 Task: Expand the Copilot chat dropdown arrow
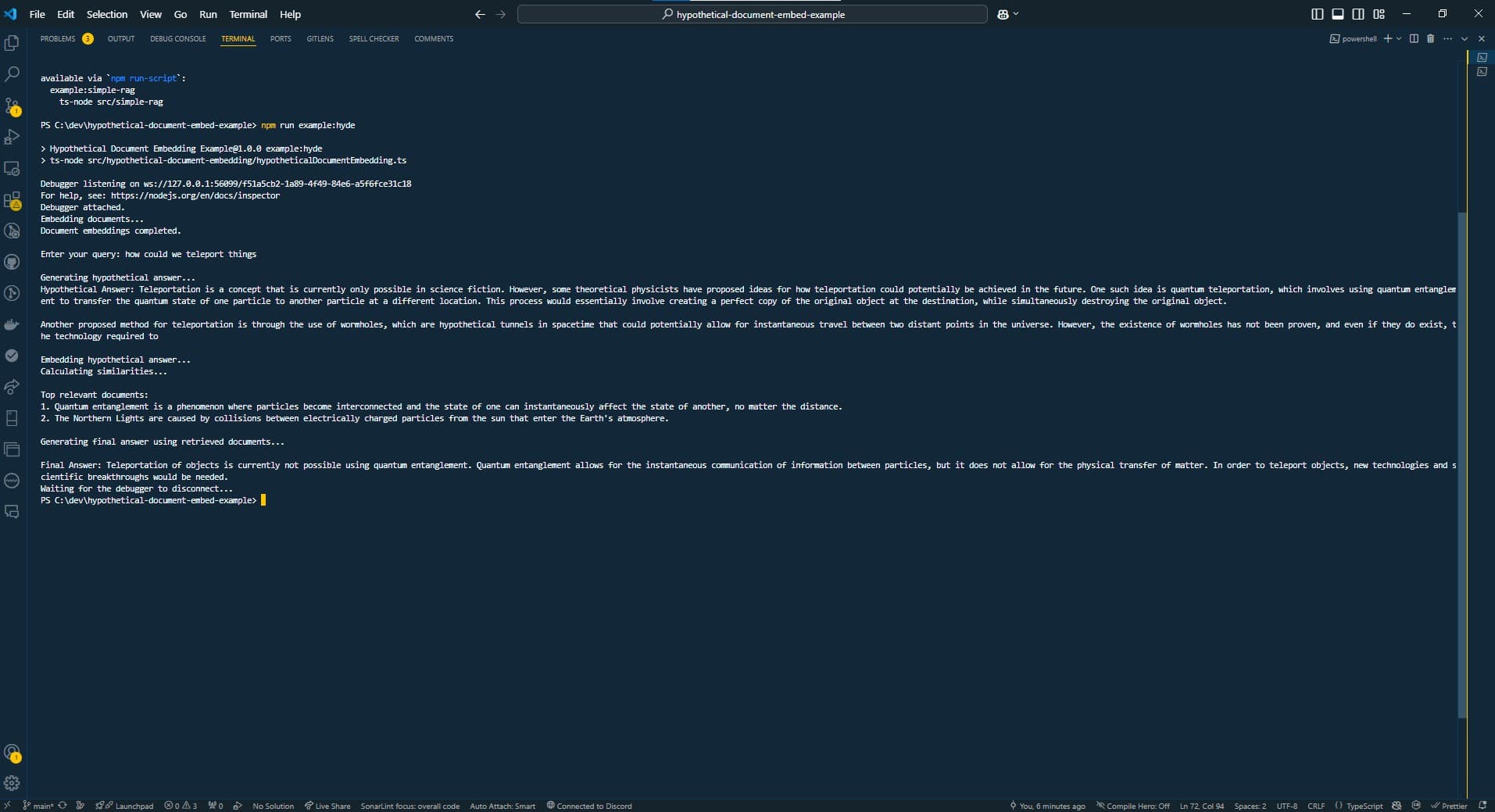coord(1016,14)
